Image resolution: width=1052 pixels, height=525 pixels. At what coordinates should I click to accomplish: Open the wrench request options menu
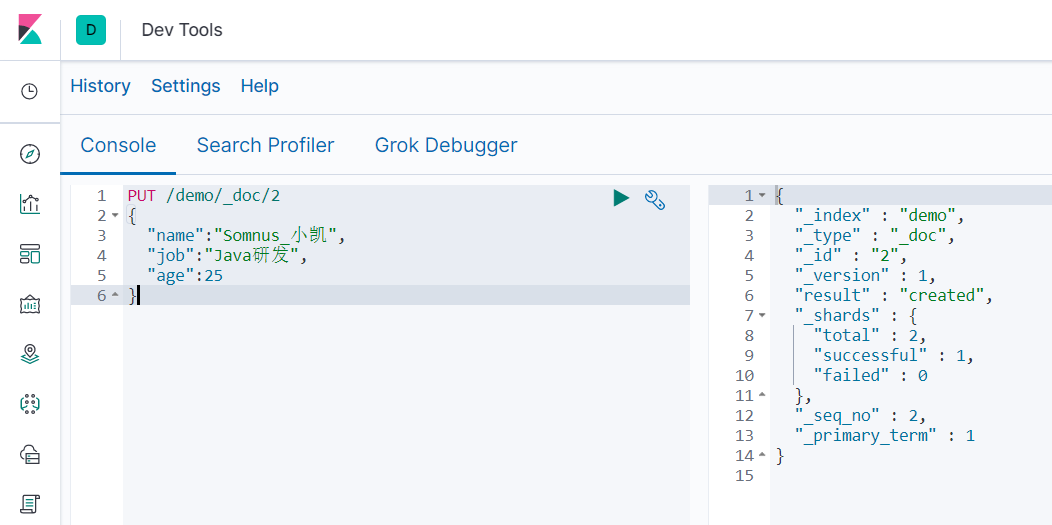[x=655, y=199]
